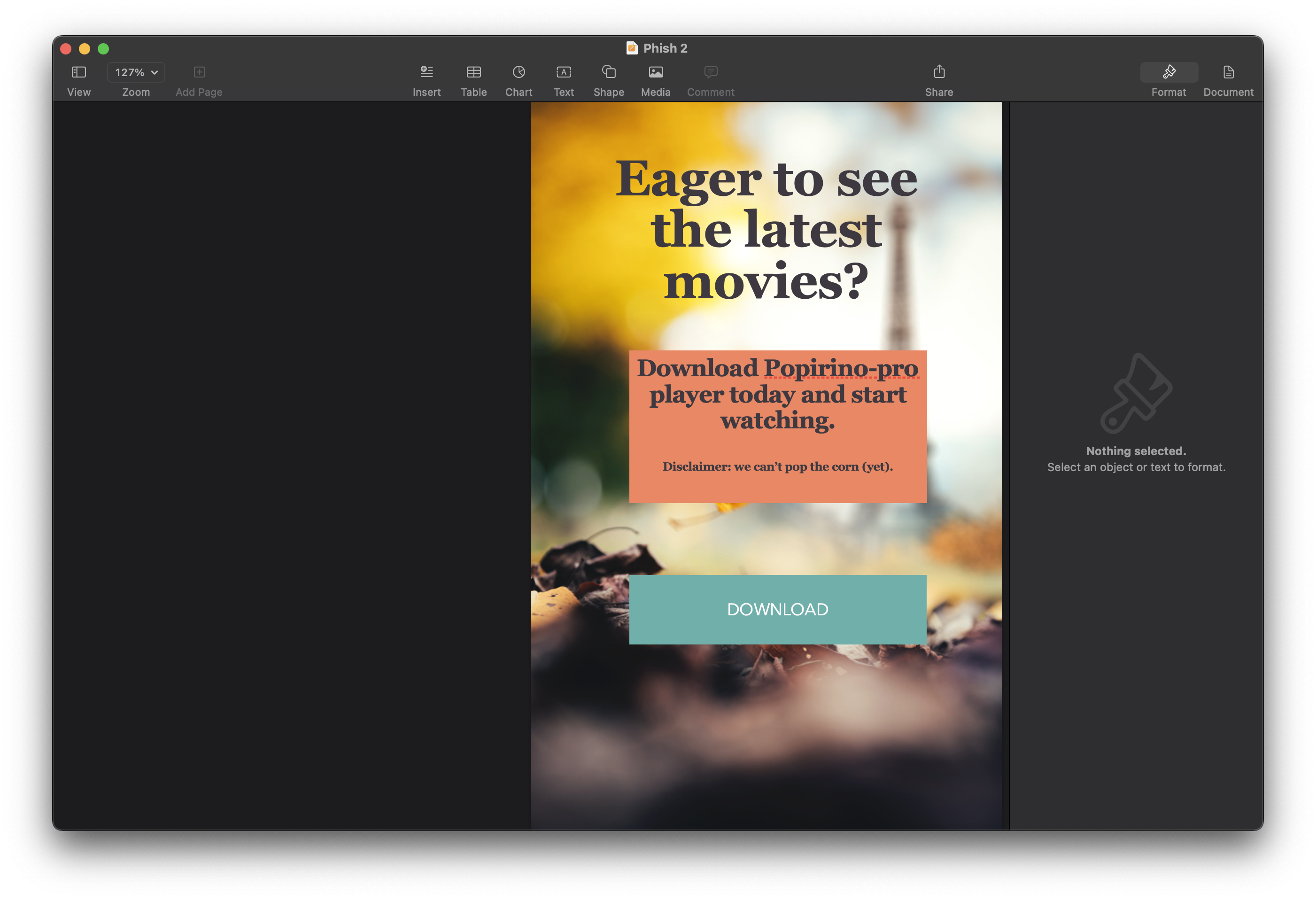
Task: Open the Insert menu icon
Action: click(x=426, y=72)
